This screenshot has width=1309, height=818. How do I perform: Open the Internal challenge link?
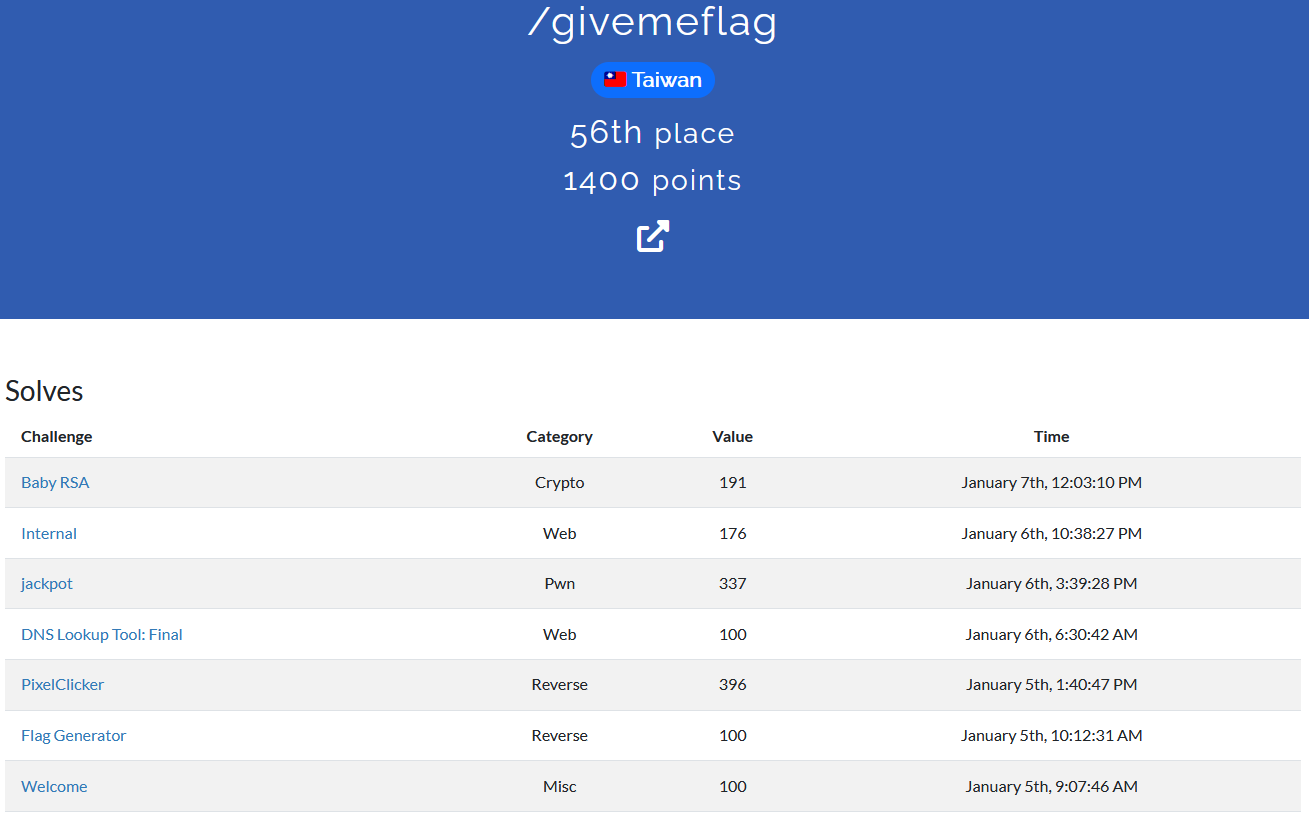click(49, 533)
